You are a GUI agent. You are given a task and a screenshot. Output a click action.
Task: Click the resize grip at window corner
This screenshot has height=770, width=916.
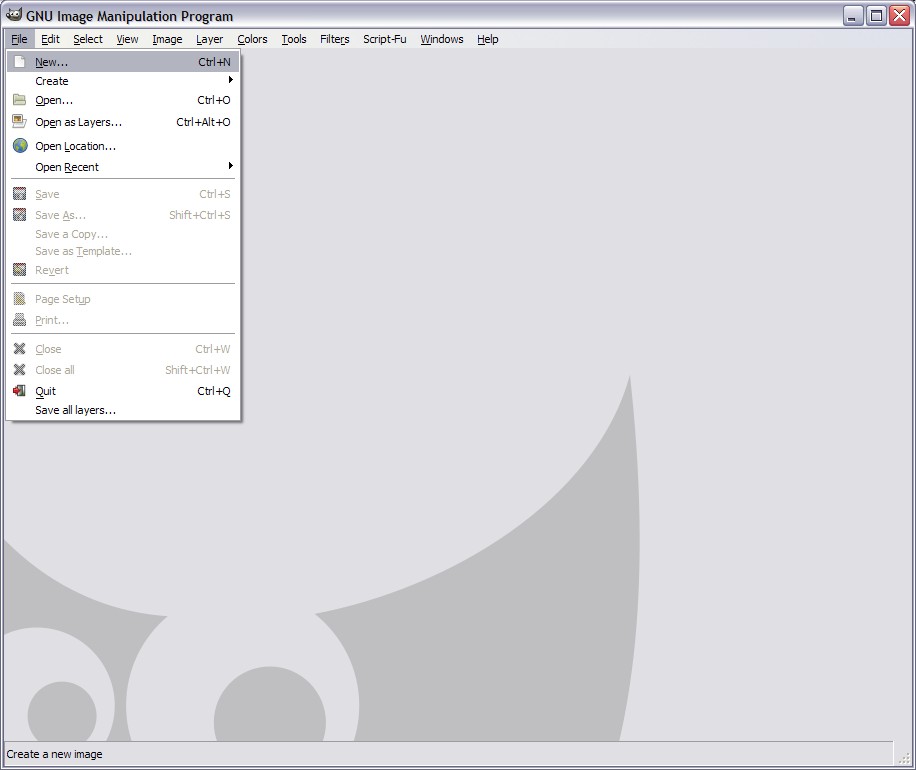click(x=905, y=758)
